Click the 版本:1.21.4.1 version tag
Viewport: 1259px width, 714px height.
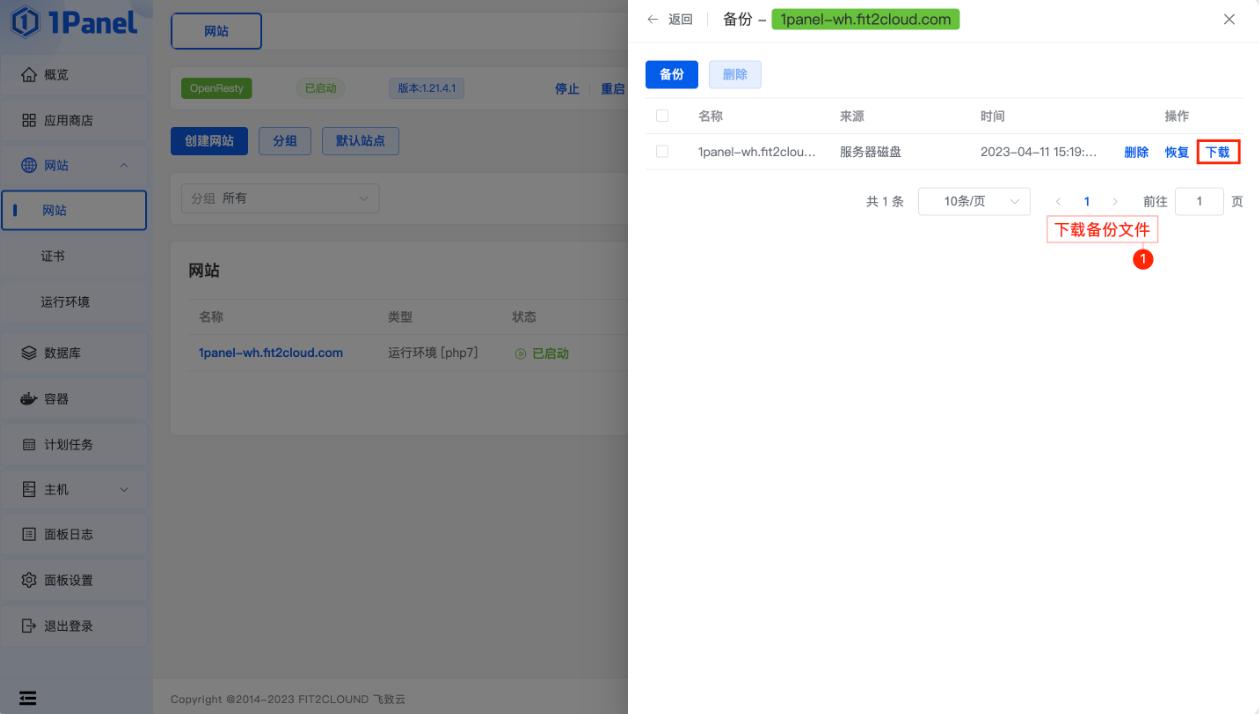click(425, 88)
